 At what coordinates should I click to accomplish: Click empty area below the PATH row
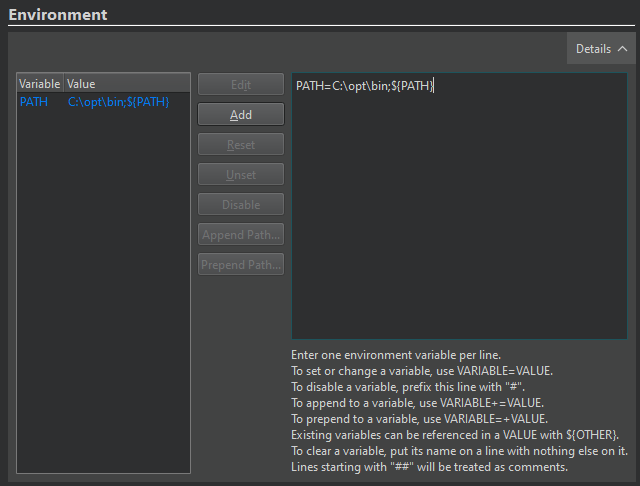(103, 300)
